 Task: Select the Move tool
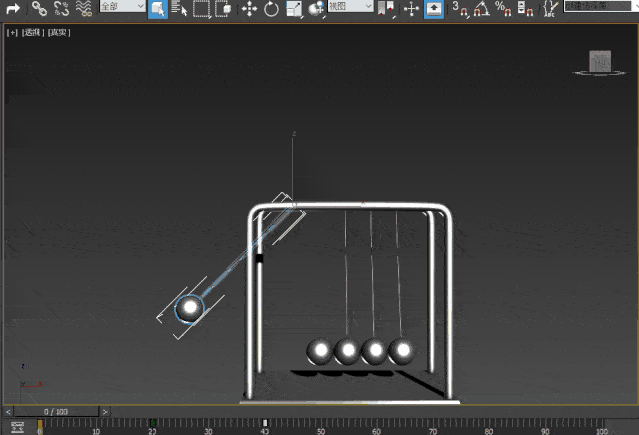click(249, 9)
